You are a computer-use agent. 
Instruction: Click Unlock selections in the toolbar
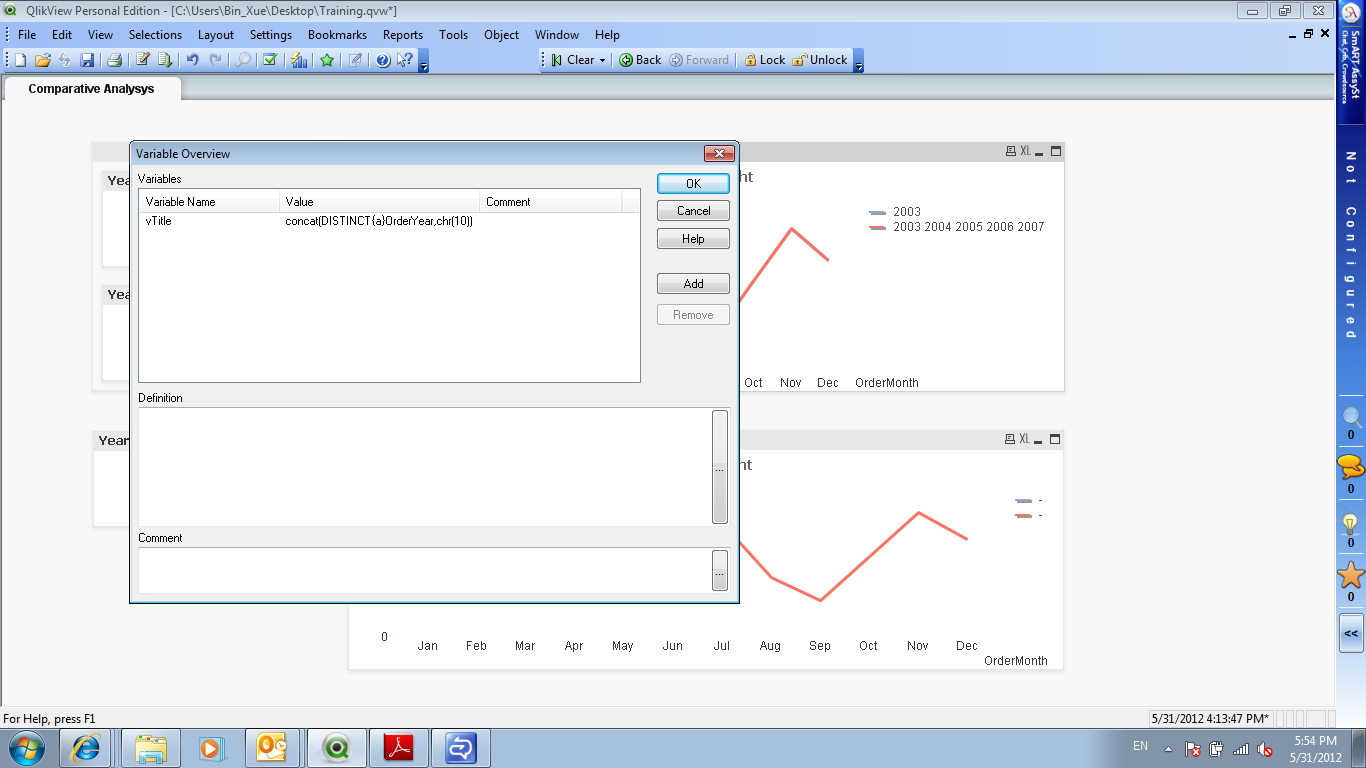(820, 60)
